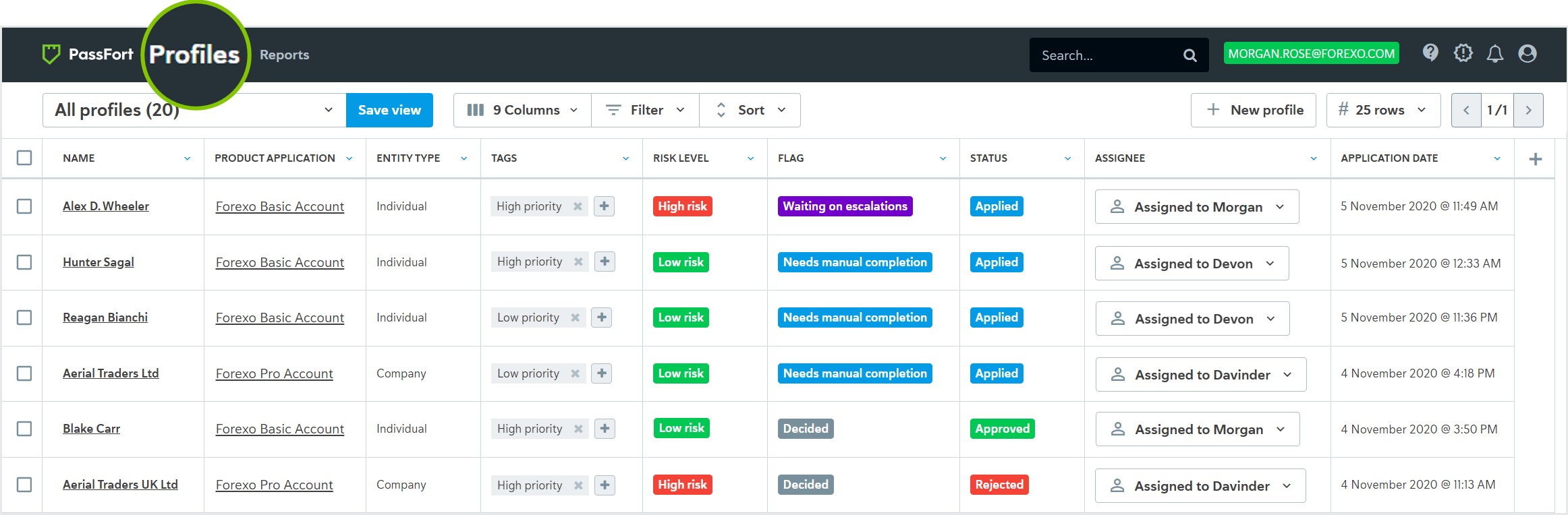Open assignee dropdown for Aerial Traders Ltd
The height and width of the screenshot is (515, 1568).
coord(1201,375)
